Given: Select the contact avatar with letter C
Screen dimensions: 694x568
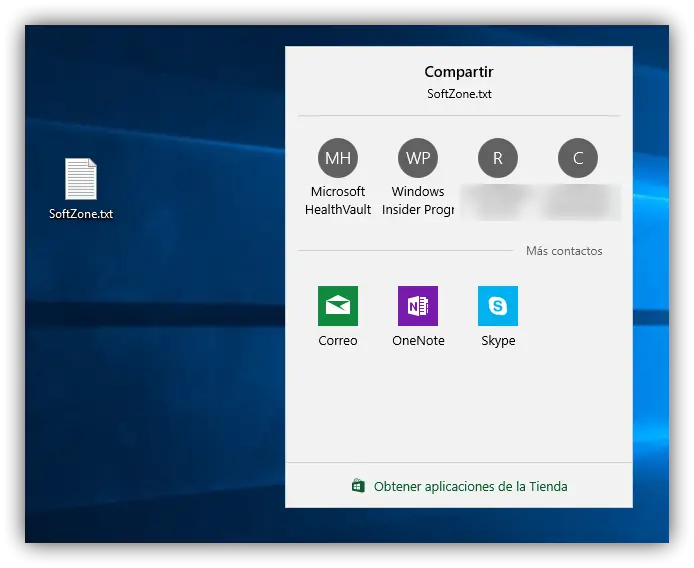Looking at the screenshot, I should [x=578, y=158].
